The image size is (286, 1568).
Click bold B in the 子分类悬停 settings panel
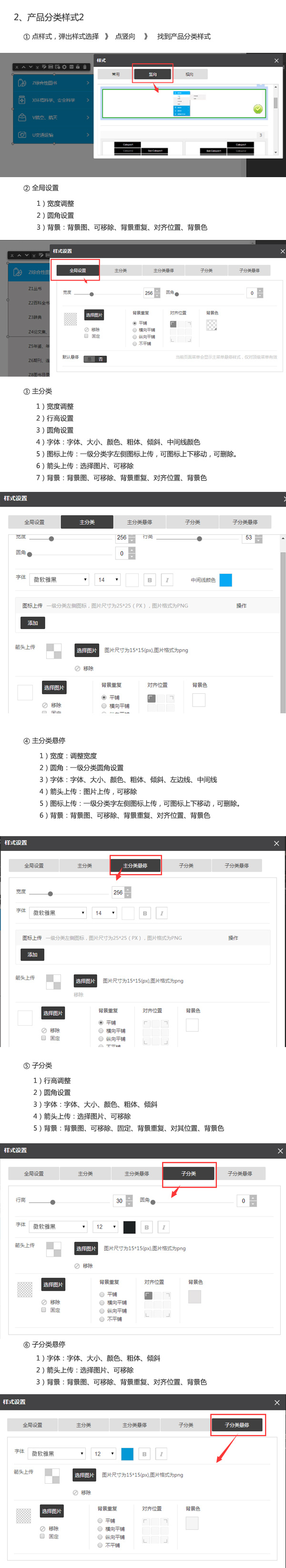[144, 1454]
